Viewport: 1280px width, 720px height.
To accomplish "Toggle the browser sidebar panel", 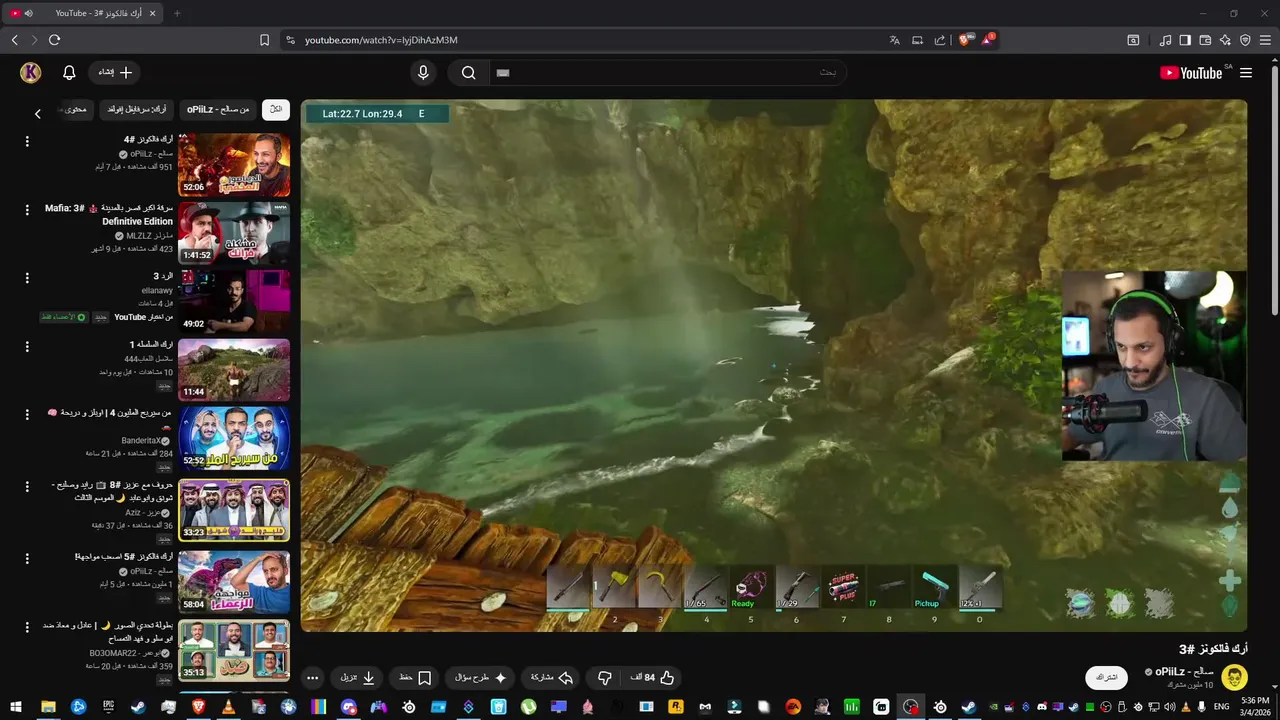I will pyautogui.click(x=1185, y=40).
